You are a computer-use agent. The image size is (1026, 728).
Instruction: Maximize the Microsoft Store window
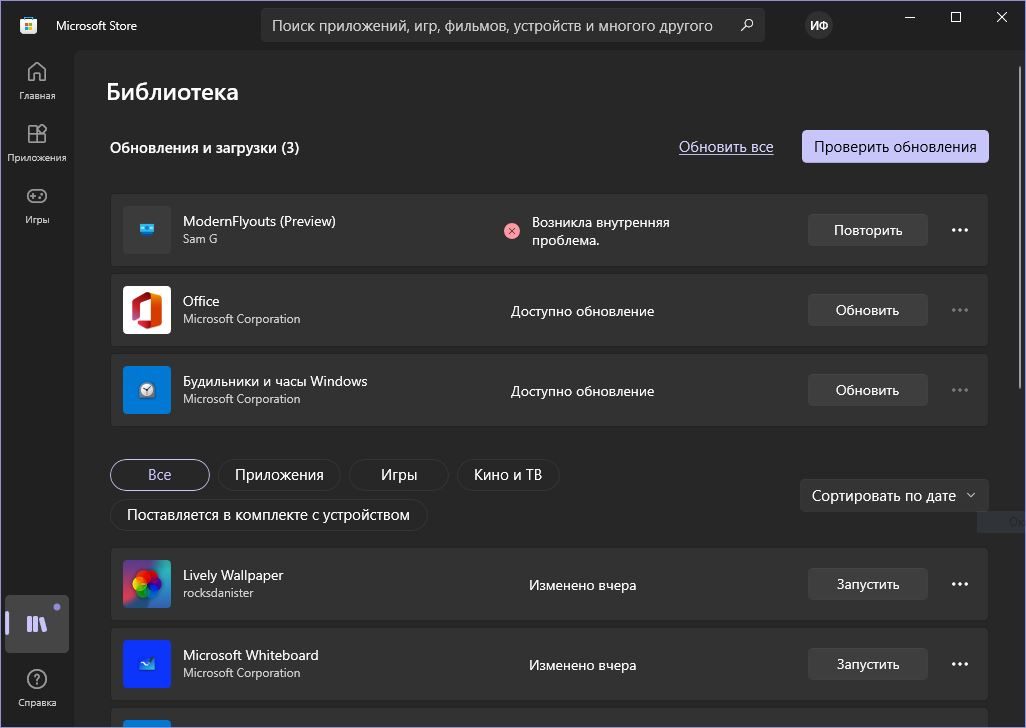(956, 18)
